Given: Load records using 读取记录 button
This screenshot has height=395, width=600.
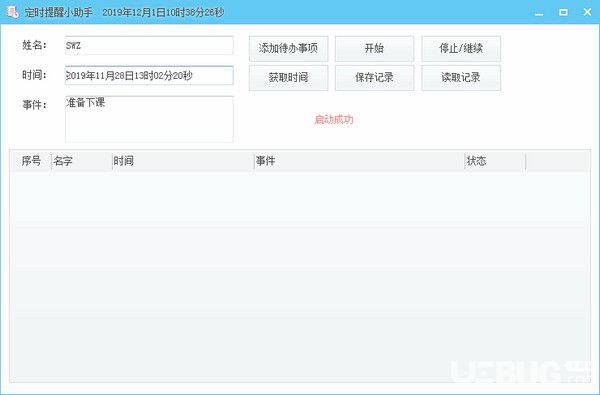Looking at the screenshot, I should (461, 78).
